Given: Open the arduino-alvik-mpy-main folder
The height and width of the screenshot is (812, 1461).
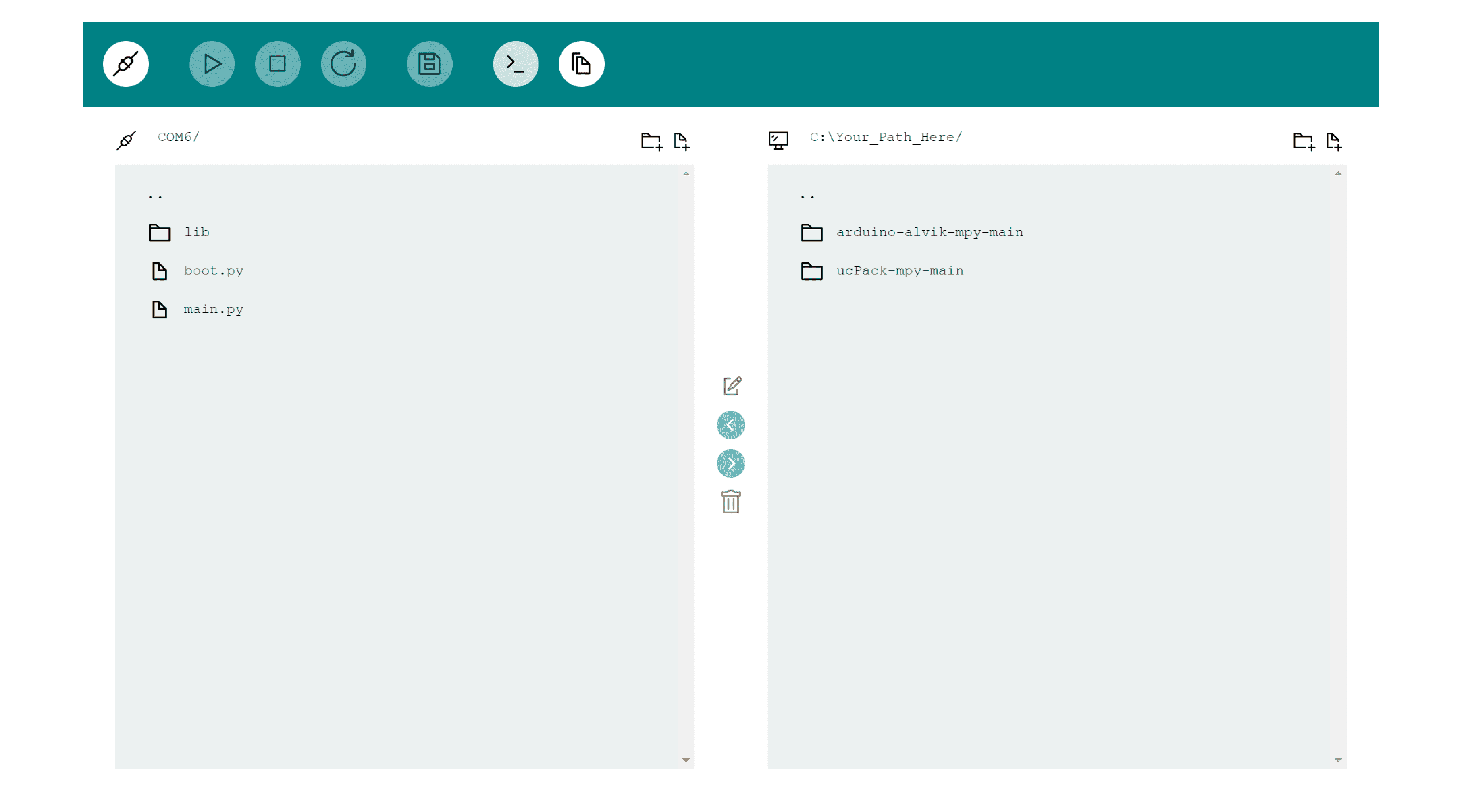Looking at the screenshot, I should [929, 232].
